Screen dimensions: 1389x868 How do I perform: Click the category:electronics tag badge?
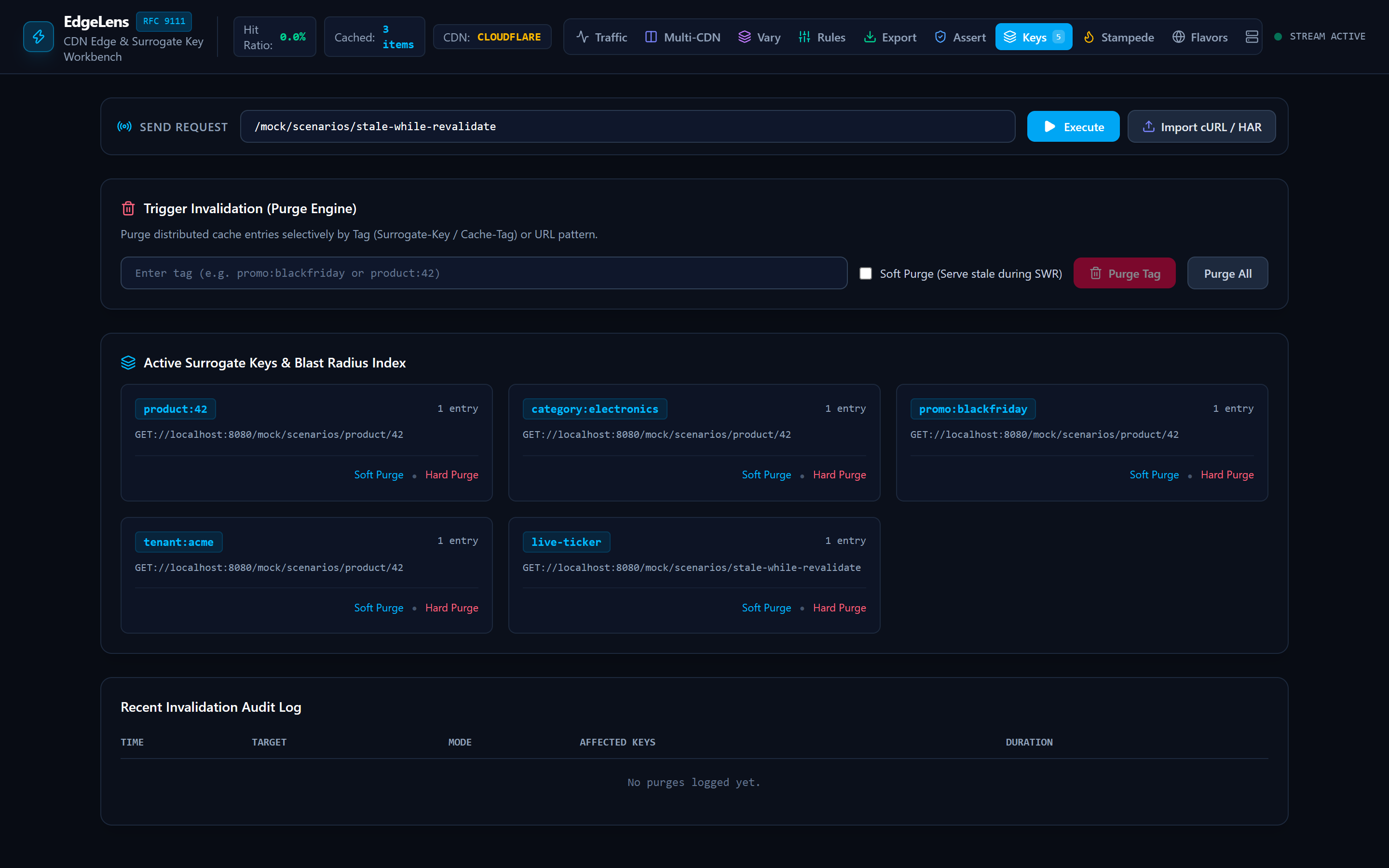(x=595, y=409)
